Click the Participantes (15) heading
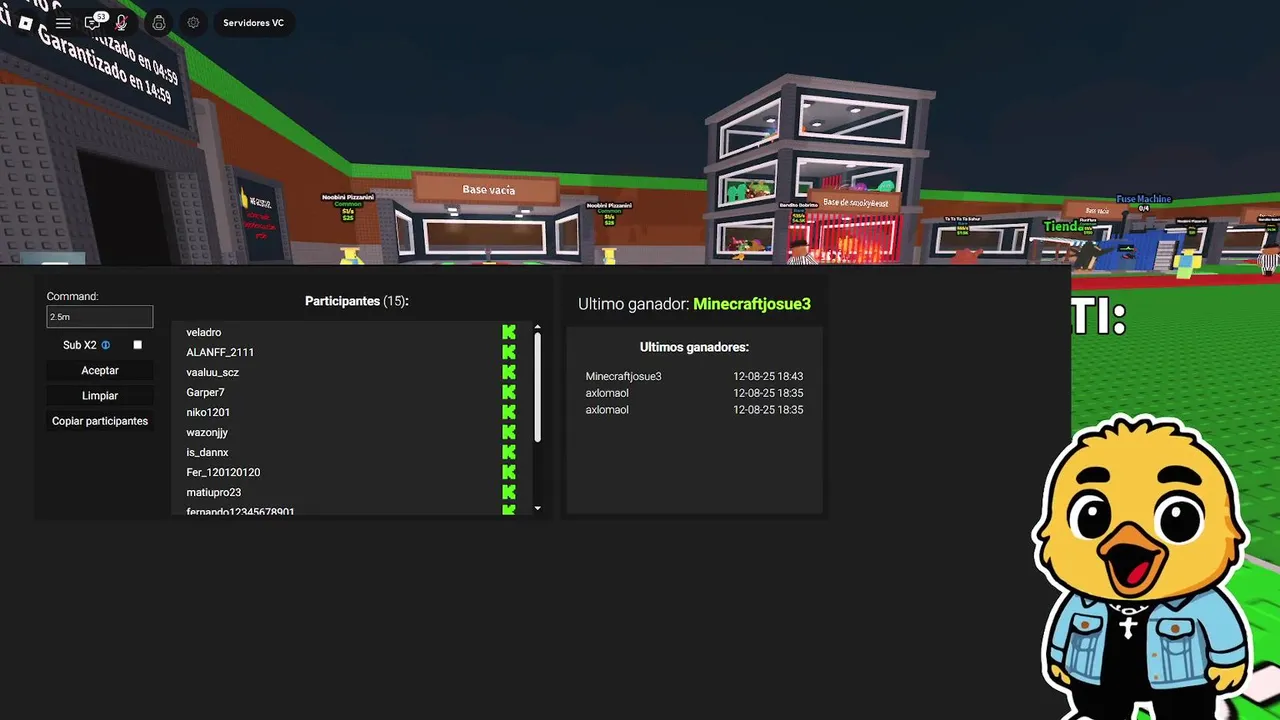Image resolution: width=1280 pixels, height=720 pixels. tap(356, 301)
